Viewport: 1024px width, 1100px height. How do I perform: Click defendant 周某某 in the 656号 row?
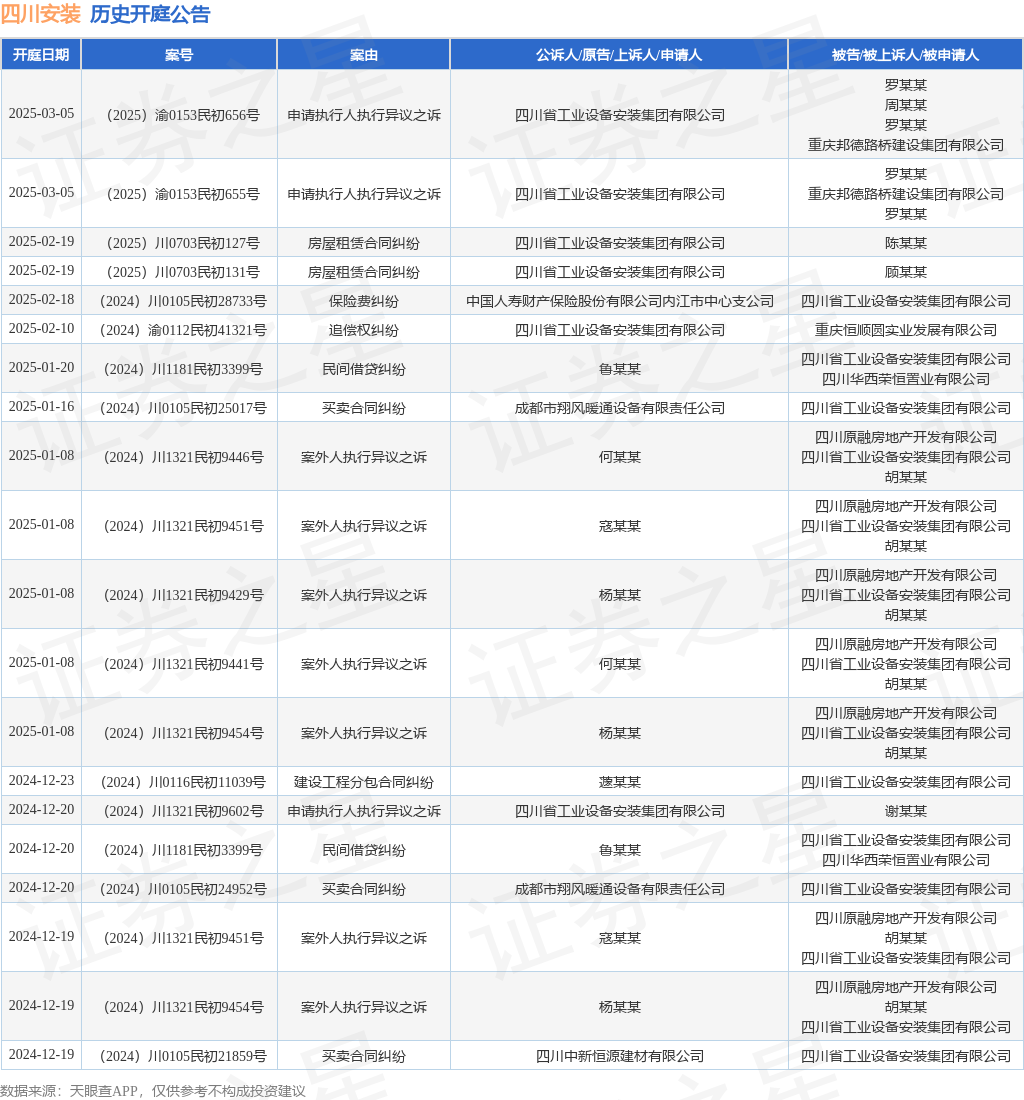pos(905,105)
